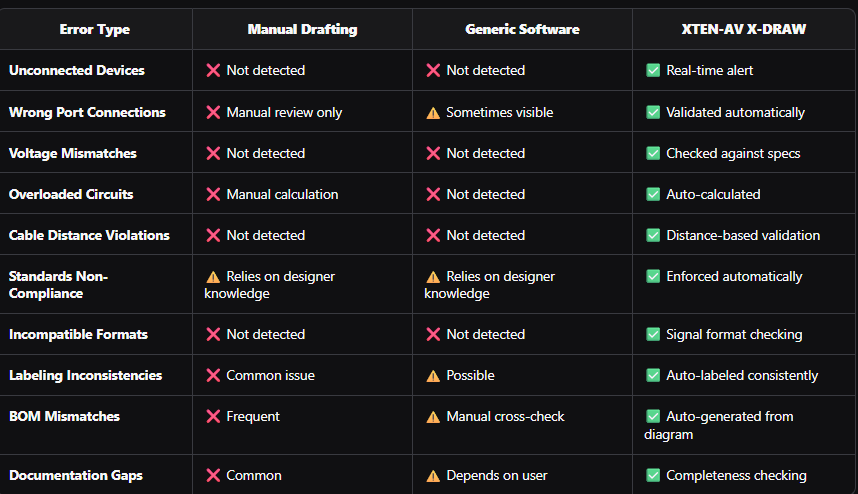Select the Generic Software column header
The height and width of the screenshot is (494, 858).
tap(522, 30)
